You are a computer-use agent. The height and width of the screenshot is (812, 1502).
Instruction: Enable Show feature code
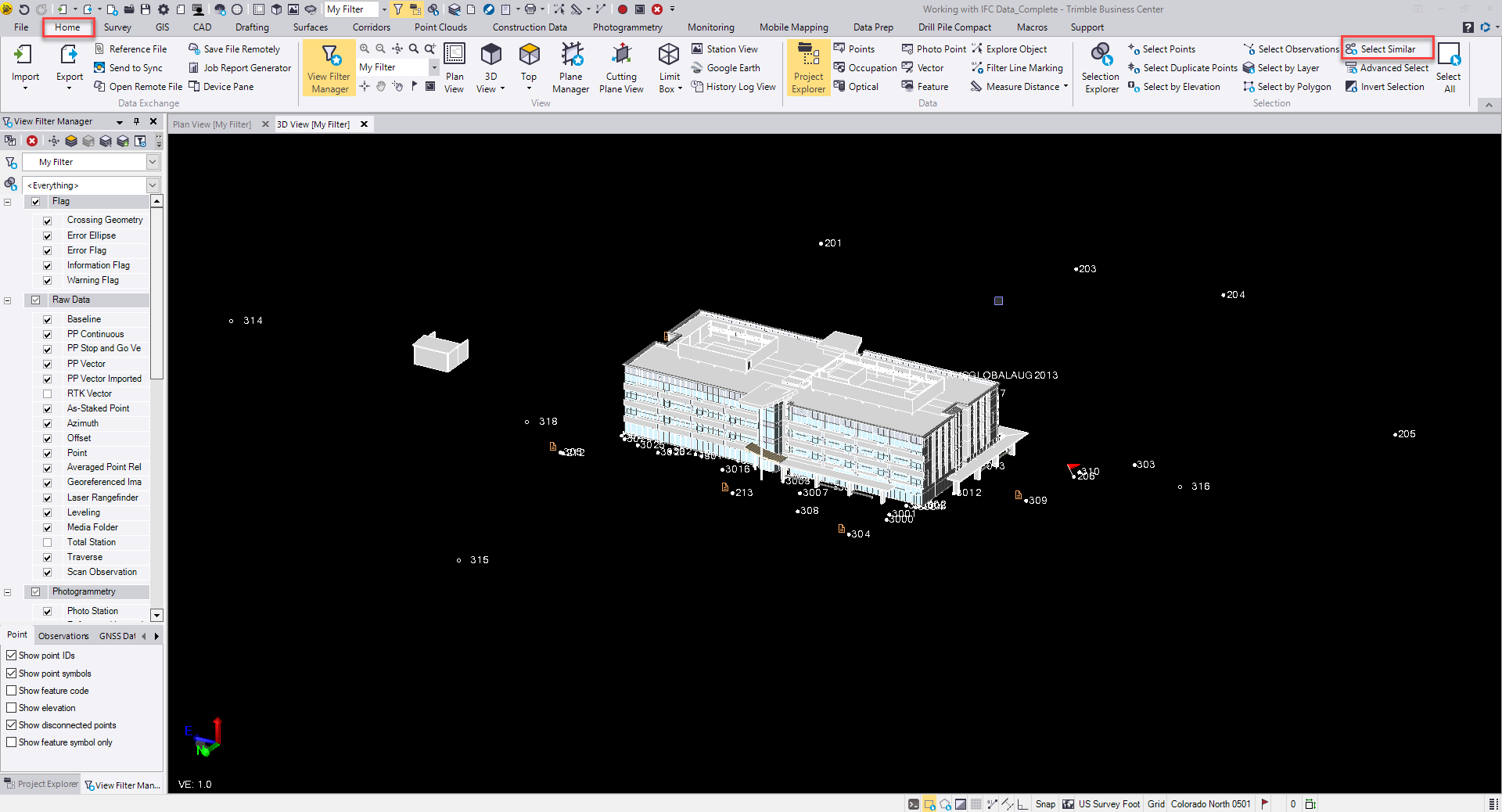[x=11, y=691]
